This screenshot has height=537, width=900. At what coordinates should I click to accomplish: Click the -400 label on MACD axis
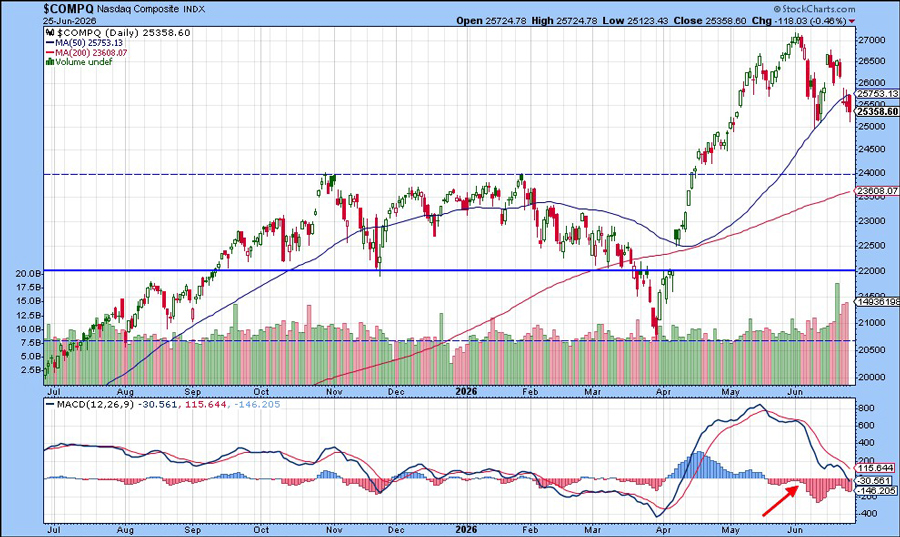point(866,514)
